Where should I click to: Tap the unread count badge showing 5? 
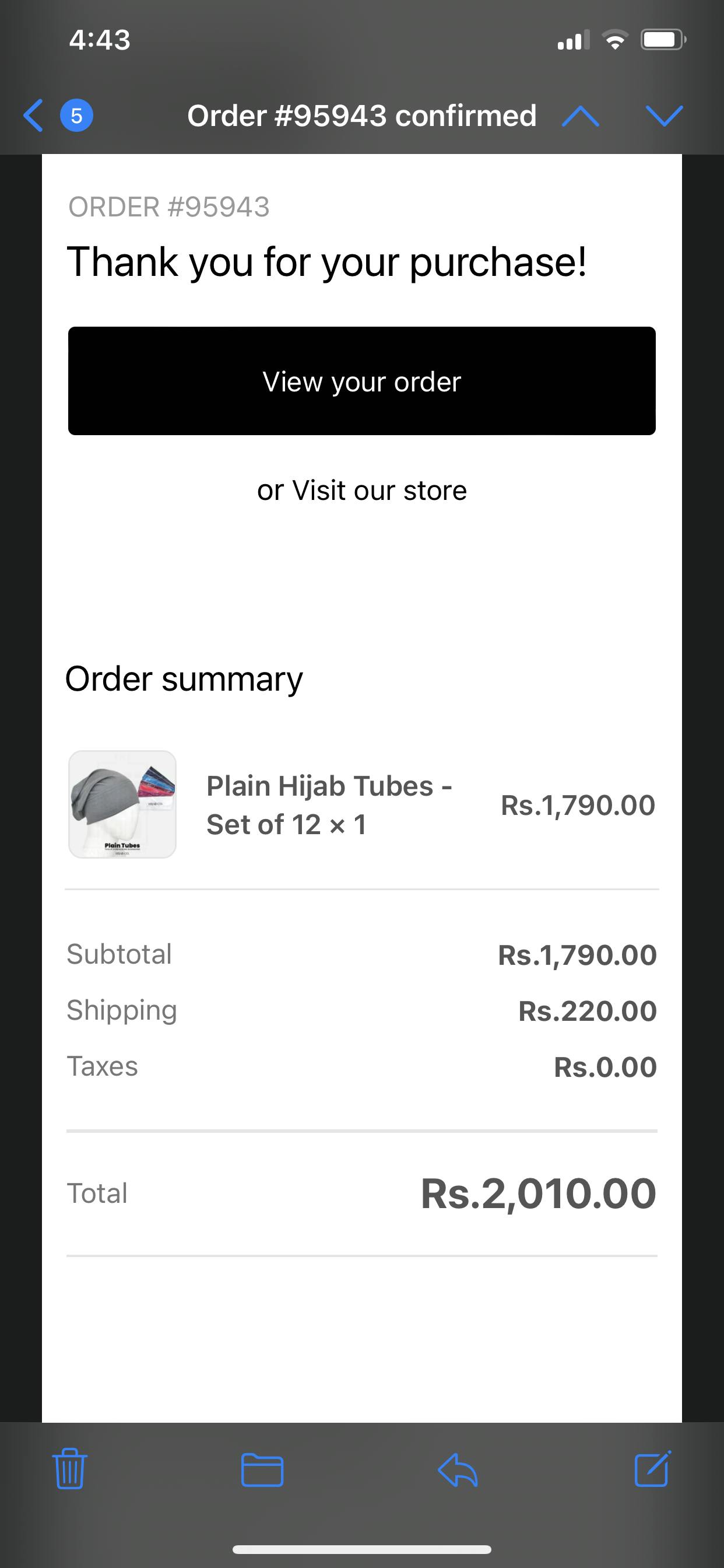pyautogui.click(x=76, y=116)
